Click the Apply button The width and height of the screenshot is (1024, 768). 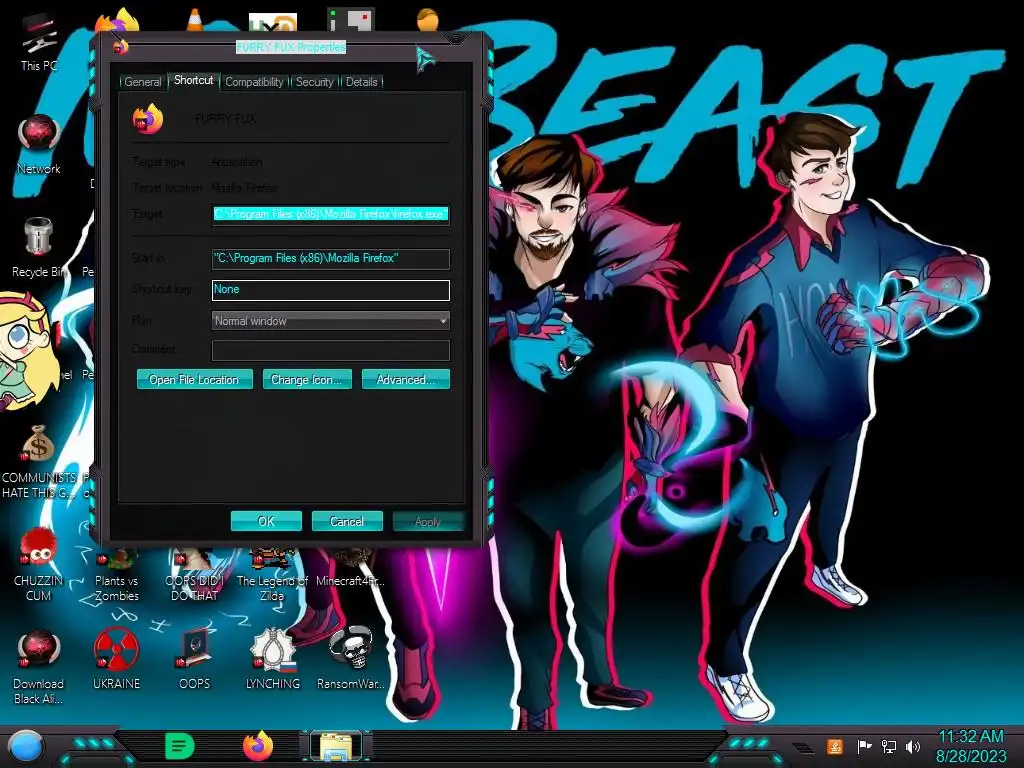click(x=428, y=521)
